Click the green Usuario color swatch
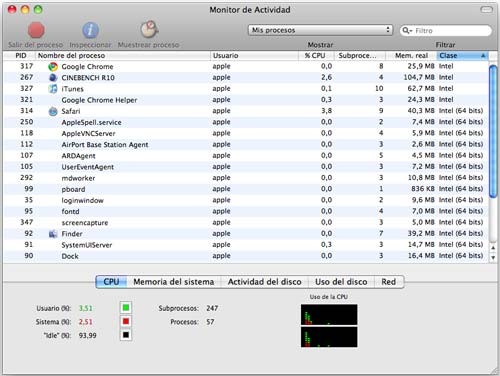500x376 pixels. pos(126,307)
